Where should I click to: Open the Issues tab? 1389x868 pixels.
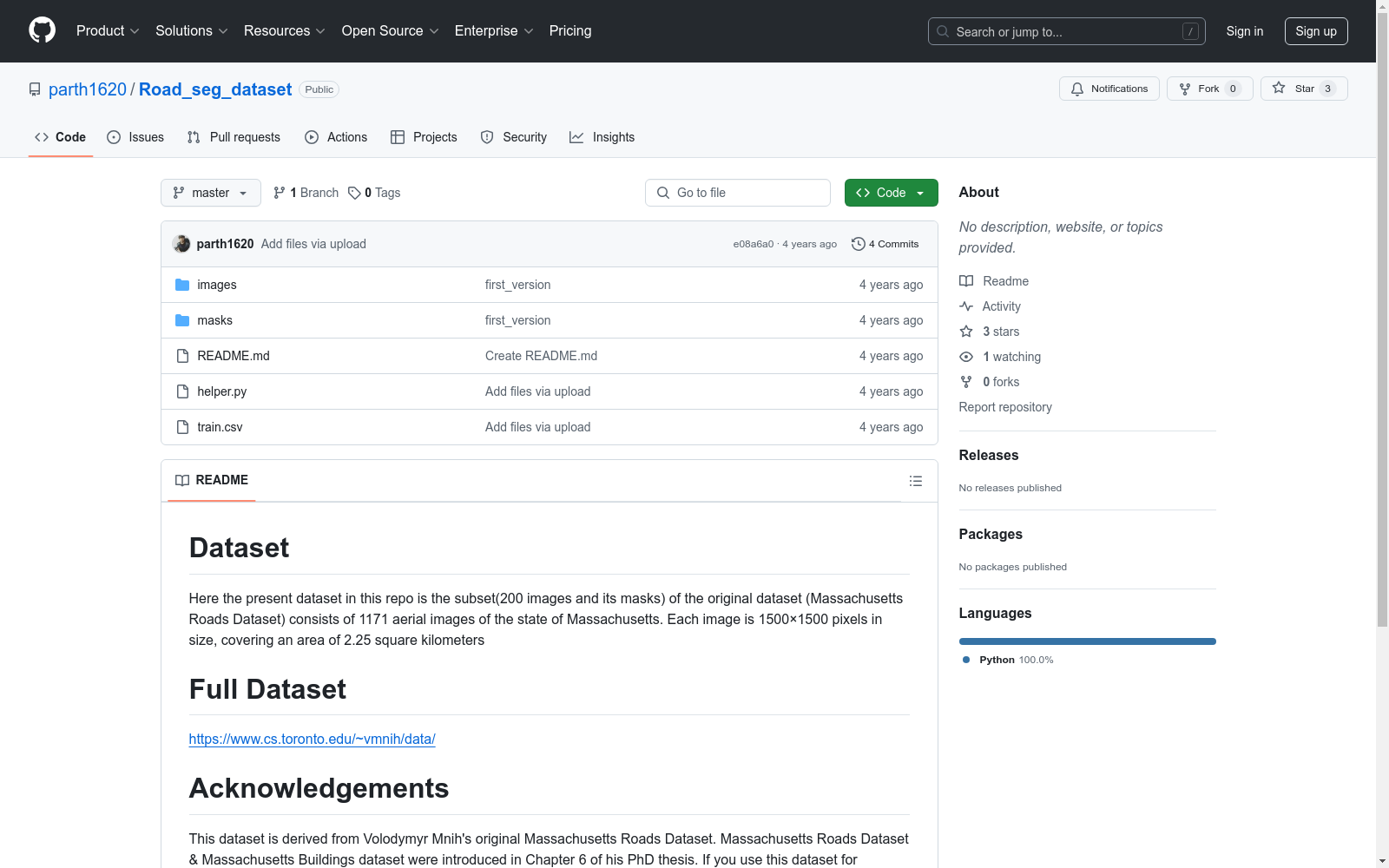click(x=135, y=137)
